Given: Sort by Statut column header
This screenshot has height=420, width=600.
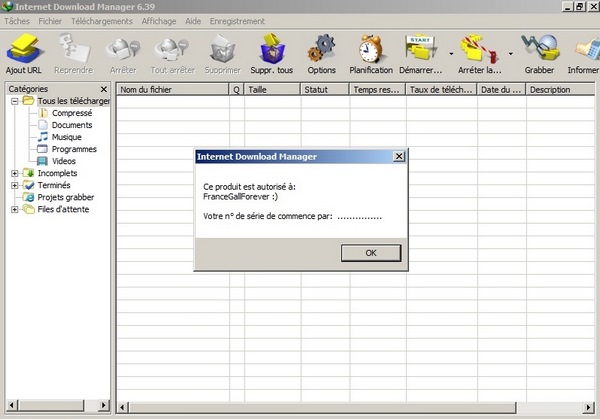Looking at the screenshot, I should [x=325, y=90].
